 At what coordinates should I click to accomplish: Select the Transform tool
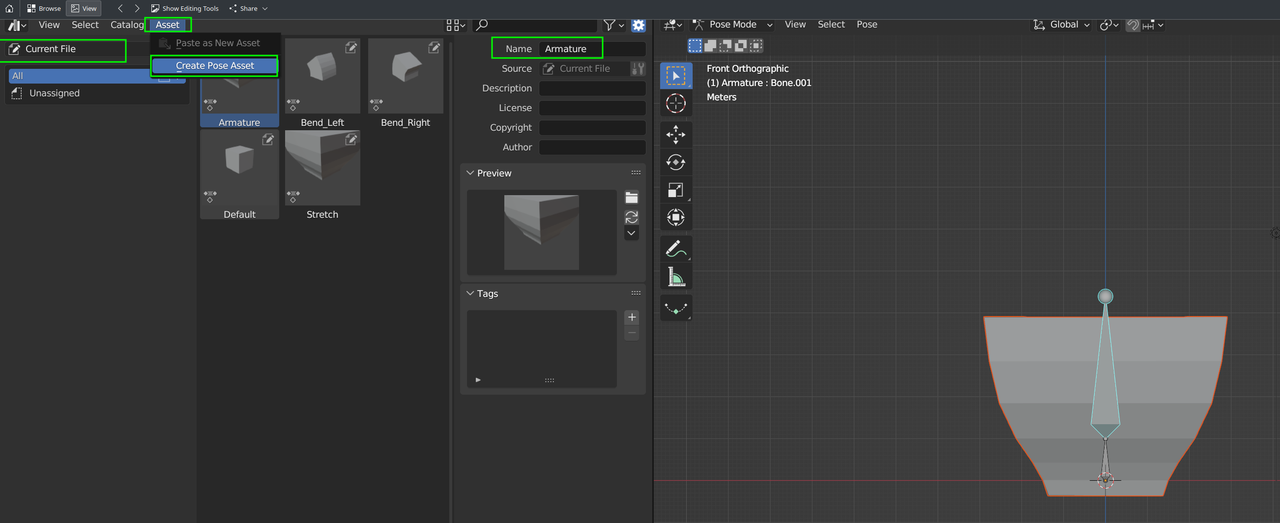click(675, 218)
